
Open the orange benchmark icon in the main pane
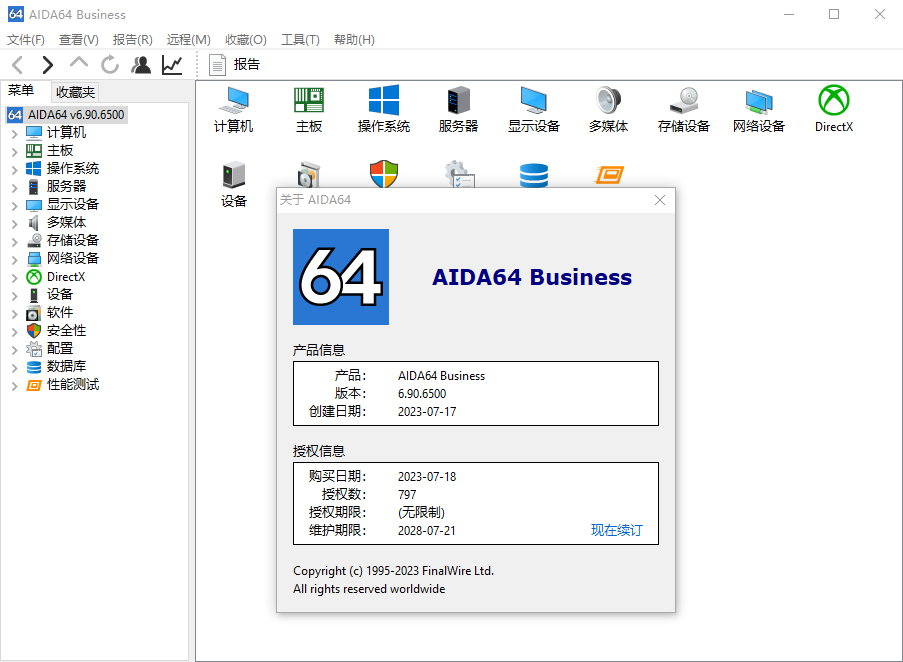click(x=609, y=175)
